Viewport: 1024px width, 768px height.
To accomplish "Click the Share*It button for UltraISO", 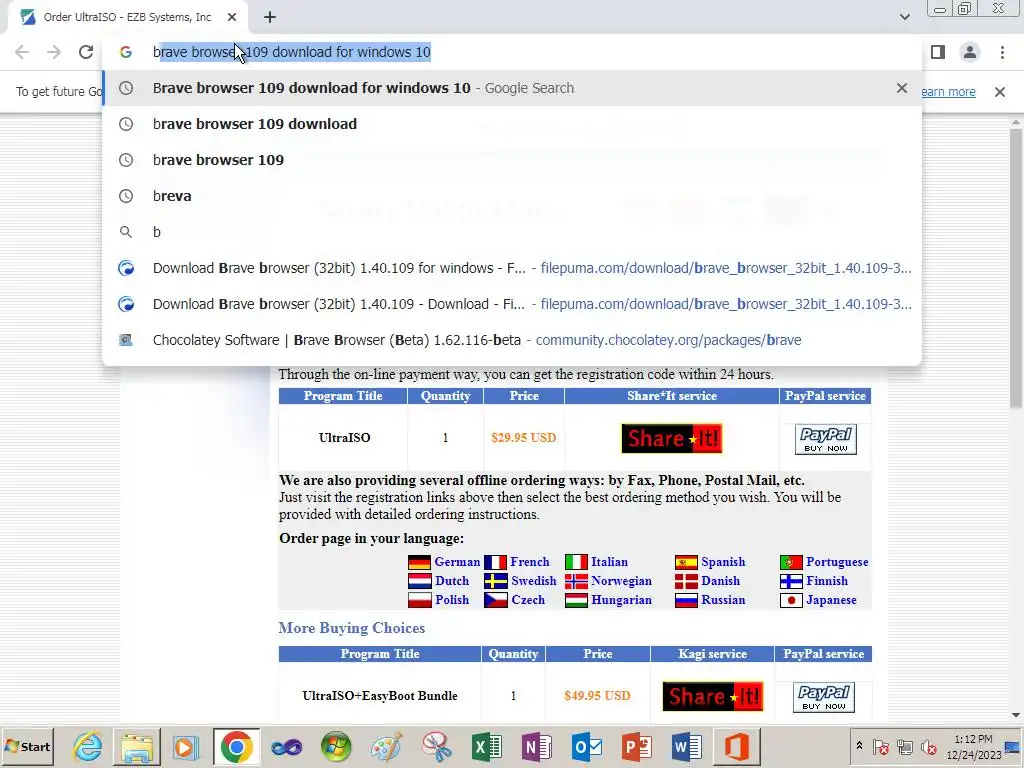I will click(671, 438).
